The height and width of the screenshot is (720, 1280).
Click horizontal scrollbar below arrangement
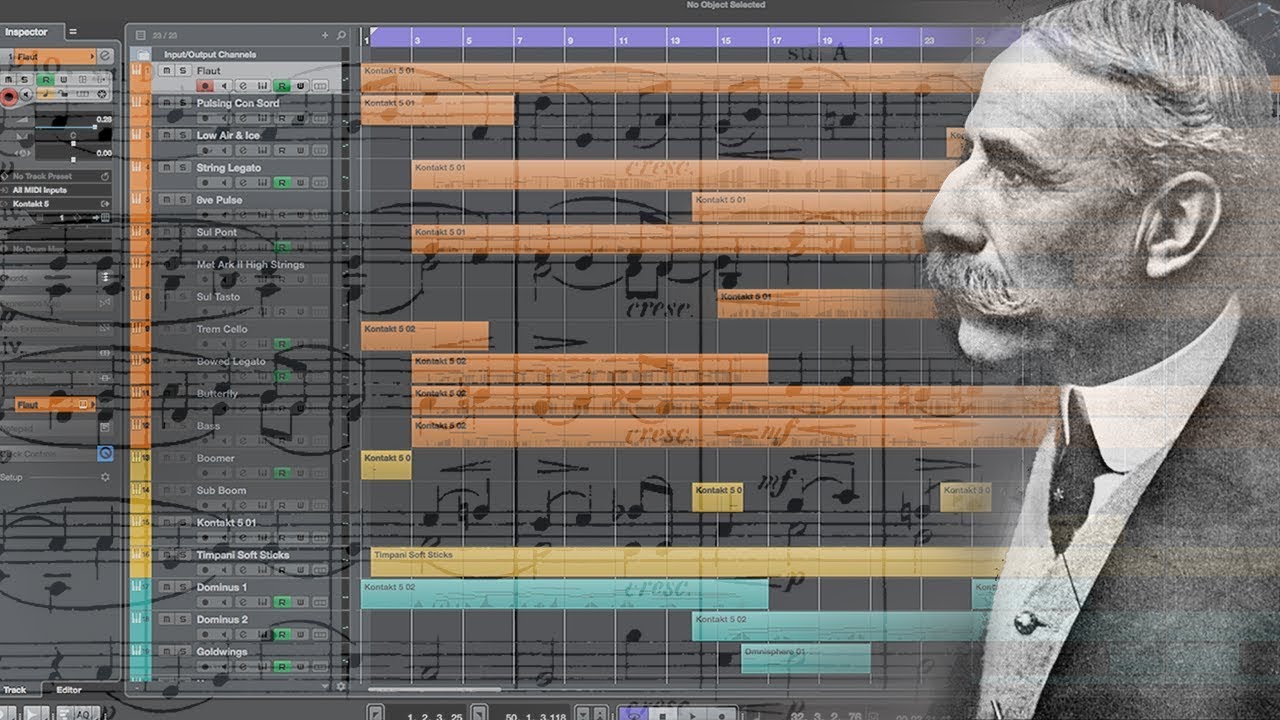[x=435, y=688]
